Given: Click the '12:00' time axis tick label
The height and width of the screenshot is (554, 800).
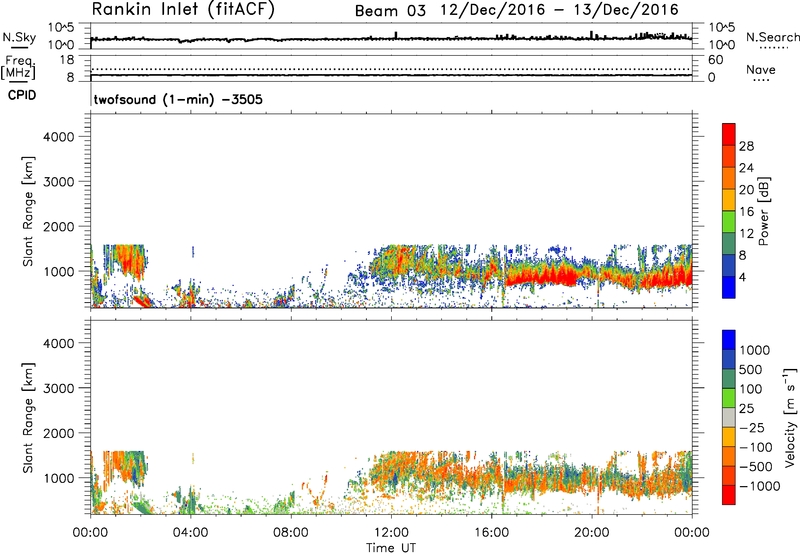Looking at the screenshot, I should click(x=391, y=533).
